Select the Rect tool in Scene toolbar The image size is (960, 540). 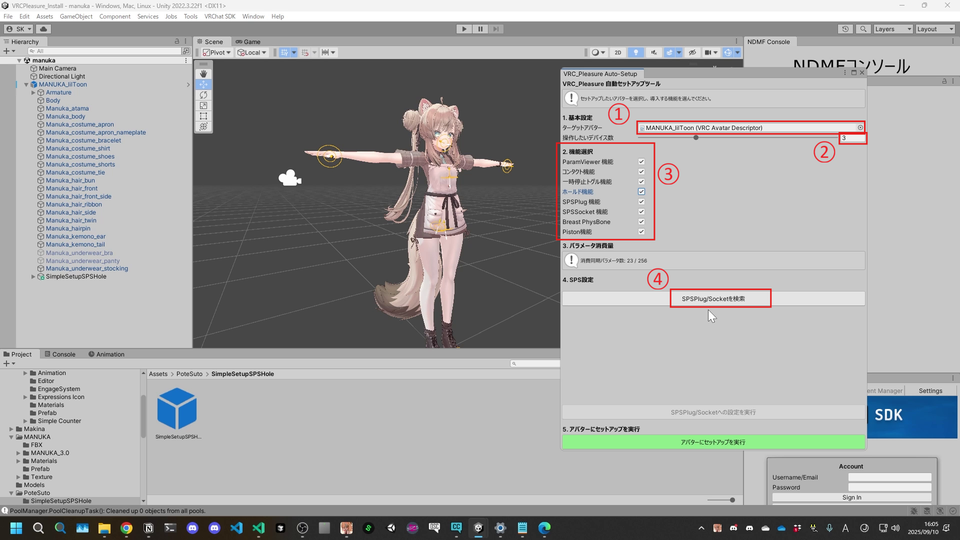[203, 116]
